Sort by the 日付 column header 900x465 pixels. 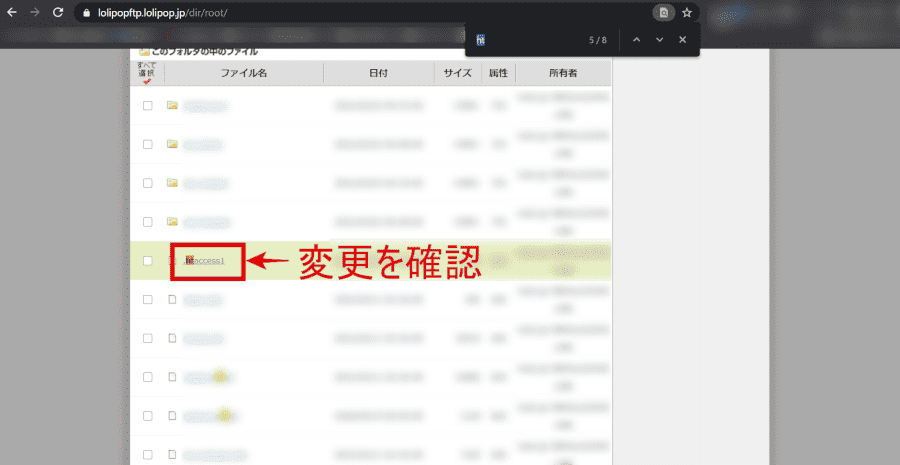(x=378, y=74)
